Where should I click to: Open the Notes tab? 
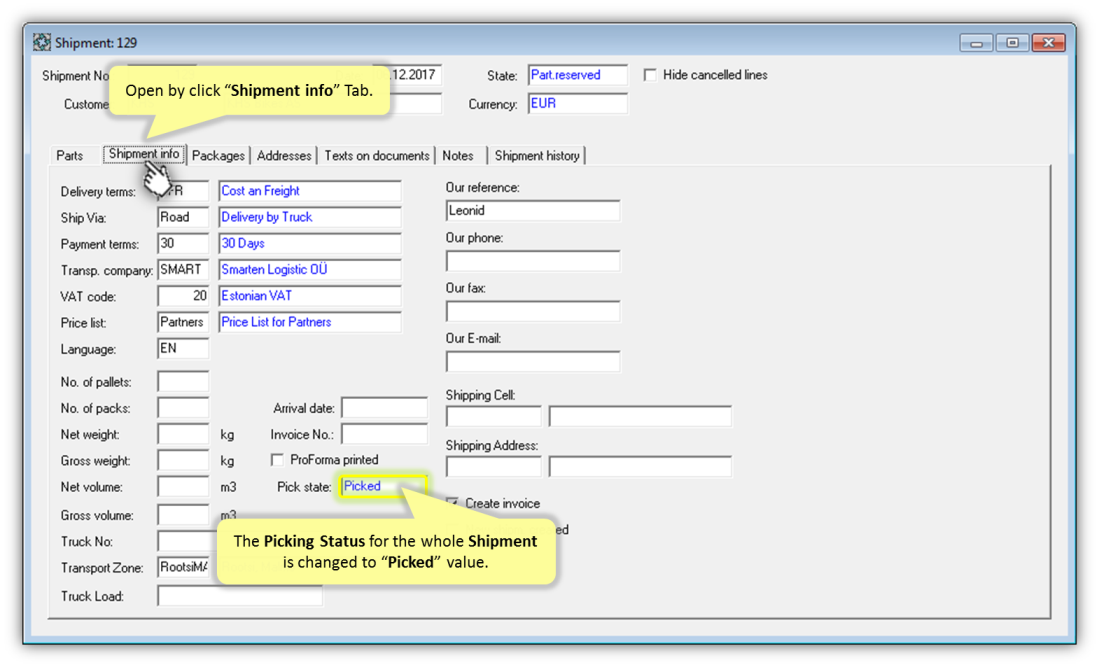(x=458, y=156)
